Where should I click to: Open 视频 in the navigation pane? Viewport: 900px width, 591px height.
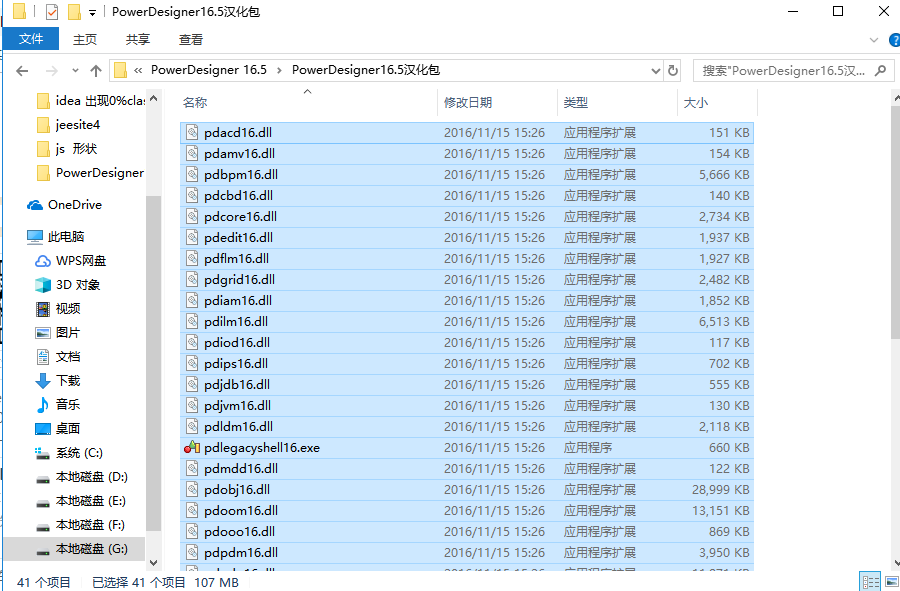(57, 309)
